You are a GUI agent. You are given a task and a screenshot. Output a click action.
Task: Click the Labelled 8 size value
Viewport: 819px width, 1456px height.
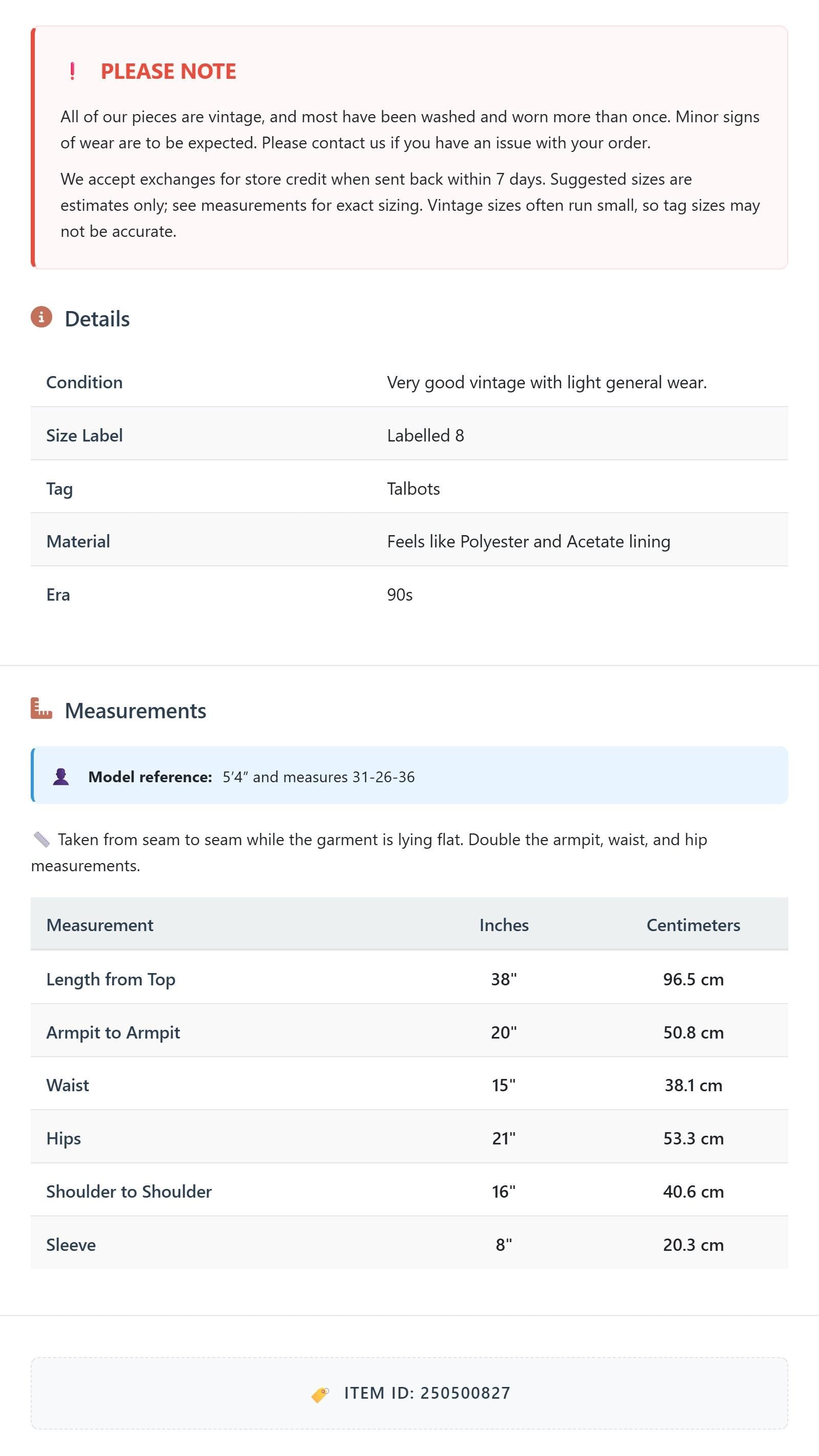[425, 435]
